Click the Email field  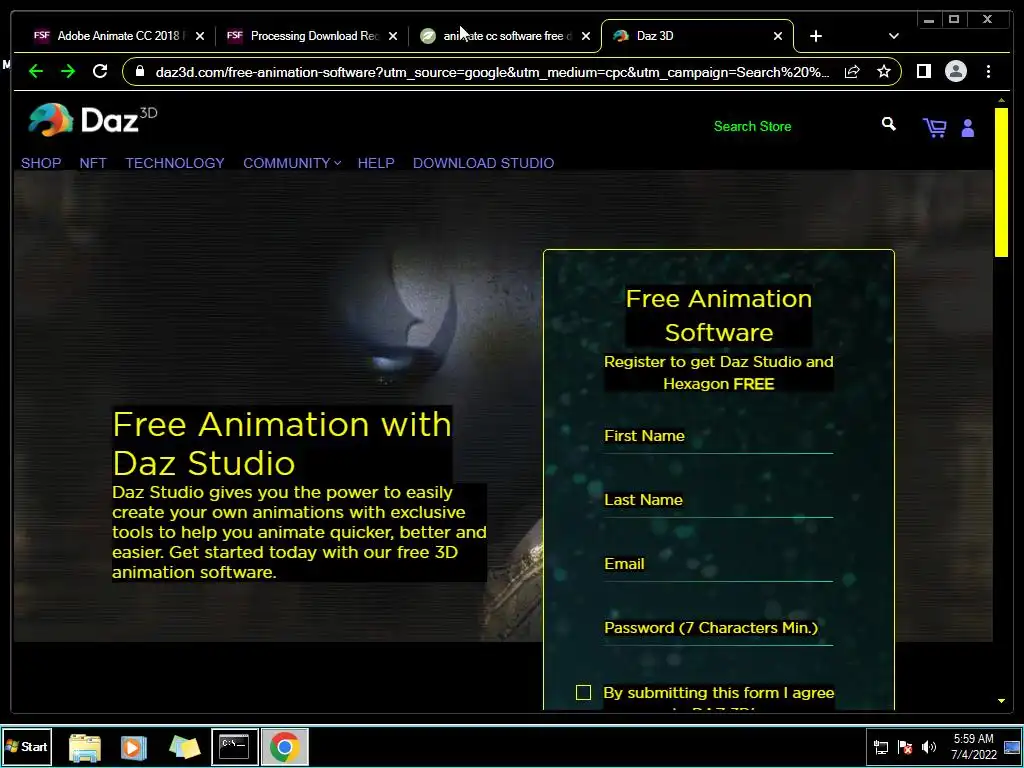[718, 565]
